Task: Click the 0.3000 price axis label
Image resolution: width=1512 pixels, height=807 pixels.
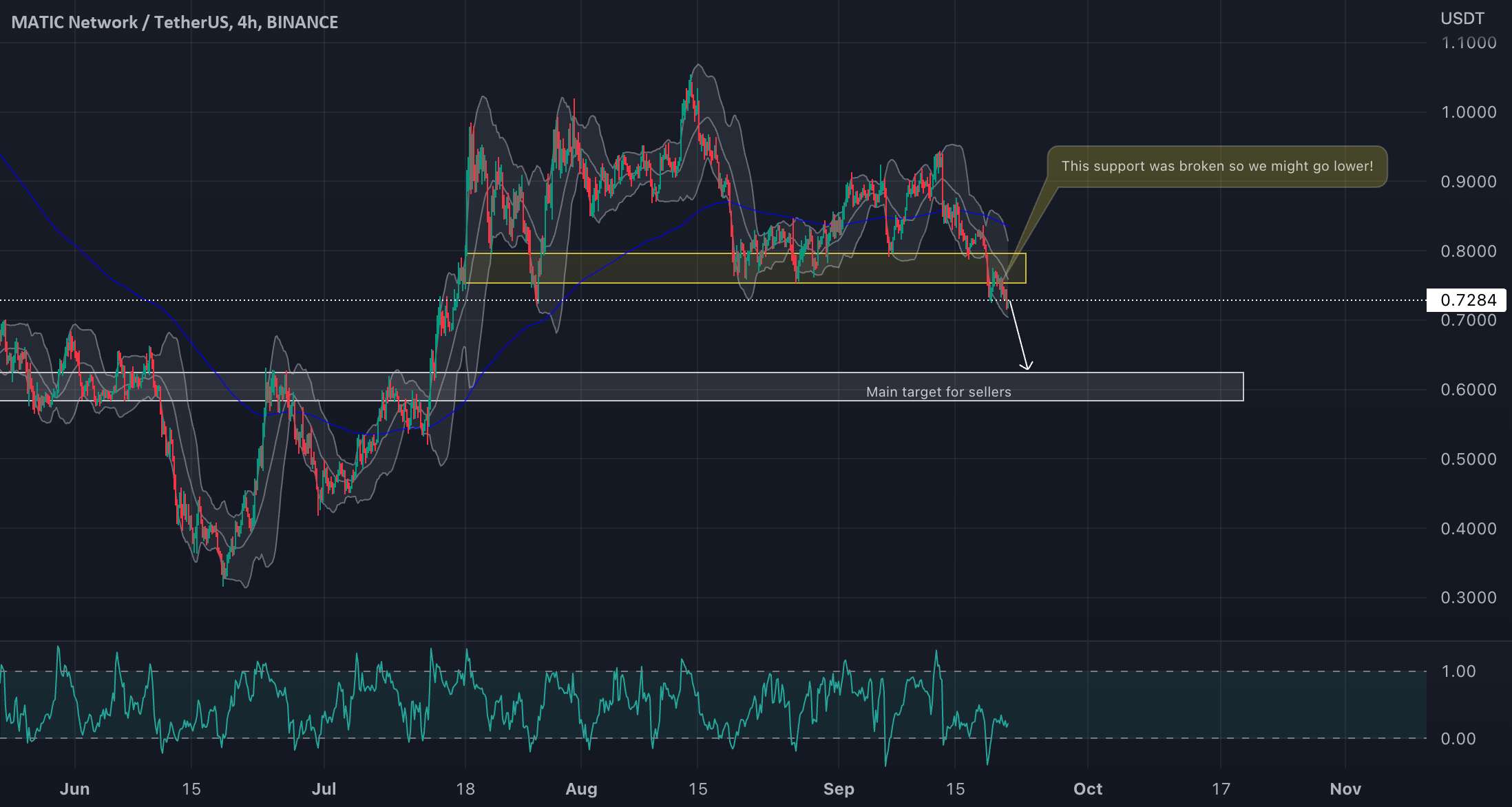Action: (1469, 598)
